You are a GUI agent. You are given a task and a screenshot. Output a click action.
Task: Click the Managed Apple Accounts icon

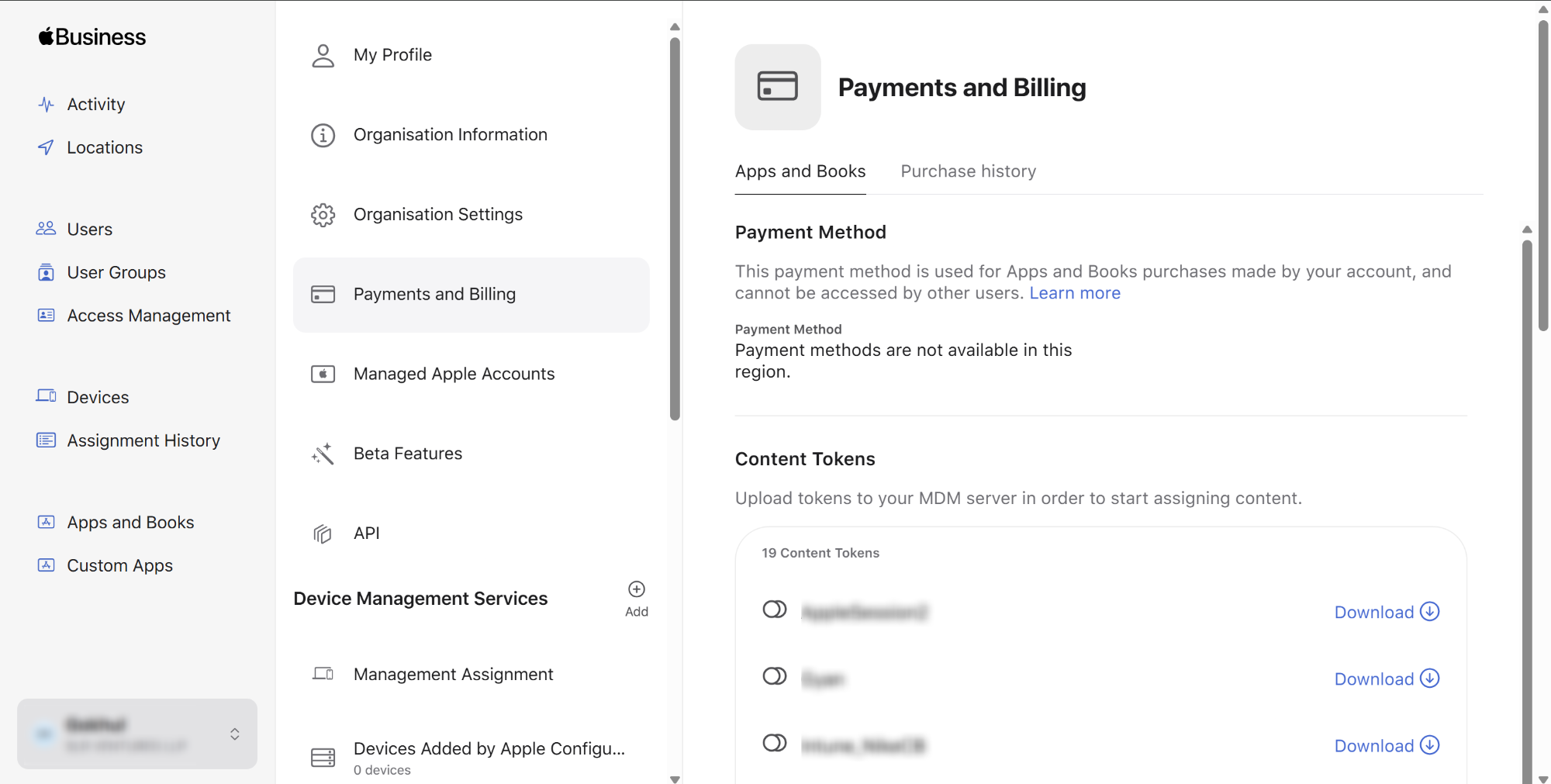(x=323, y=374)
